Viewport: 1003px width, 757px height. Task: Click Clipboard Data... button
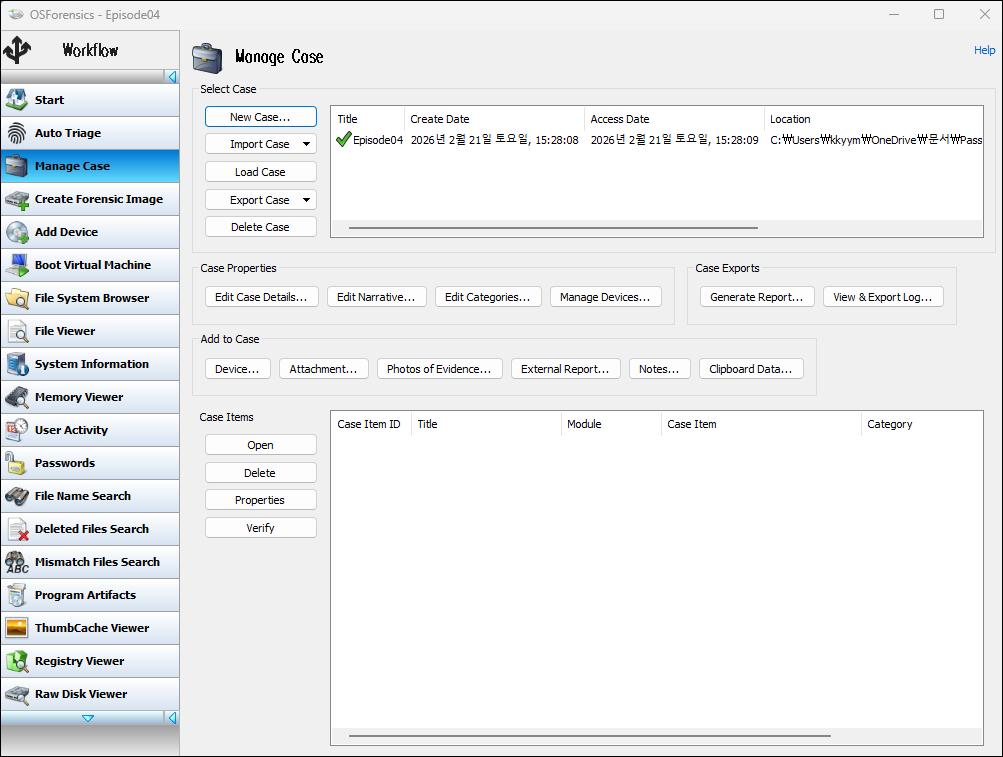(751, 369)
